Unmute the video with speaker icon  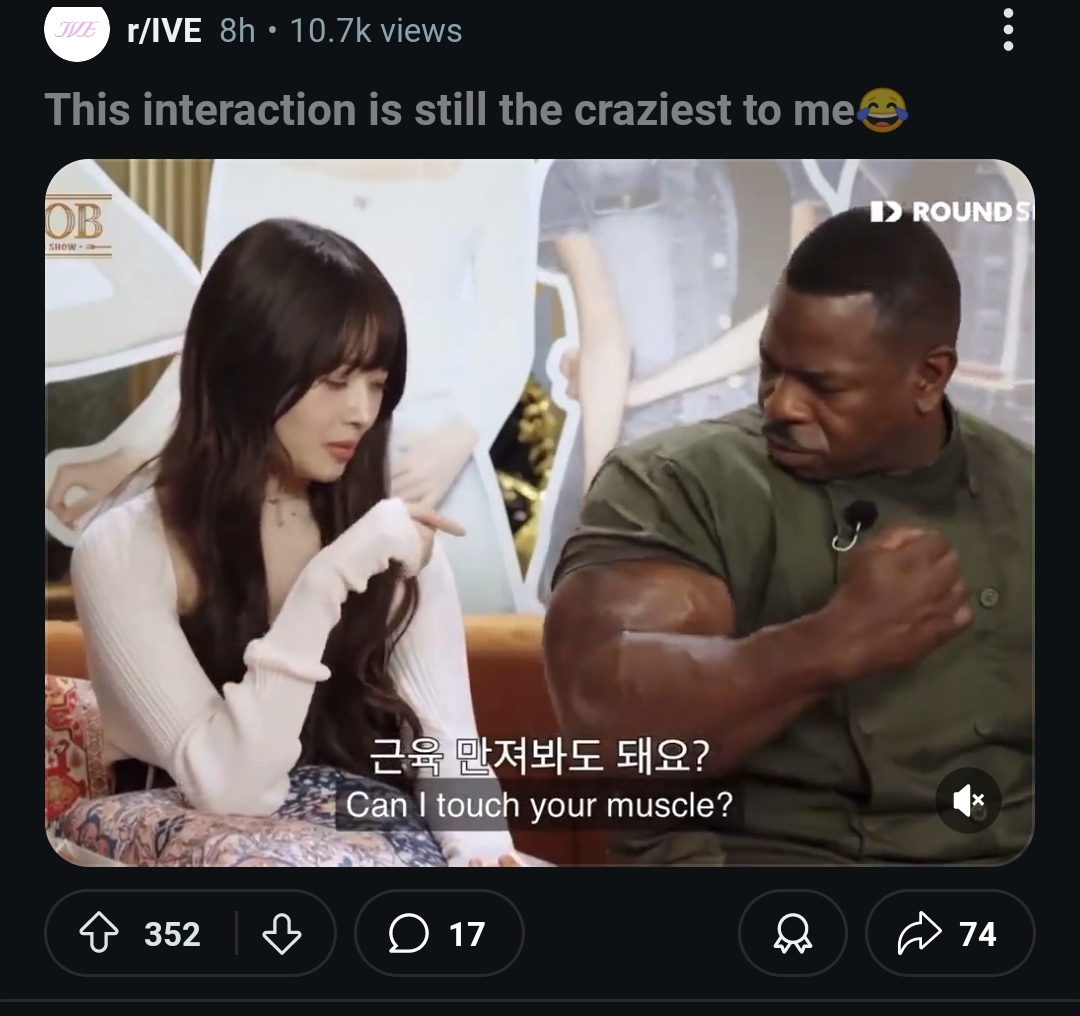coord(968,800)
